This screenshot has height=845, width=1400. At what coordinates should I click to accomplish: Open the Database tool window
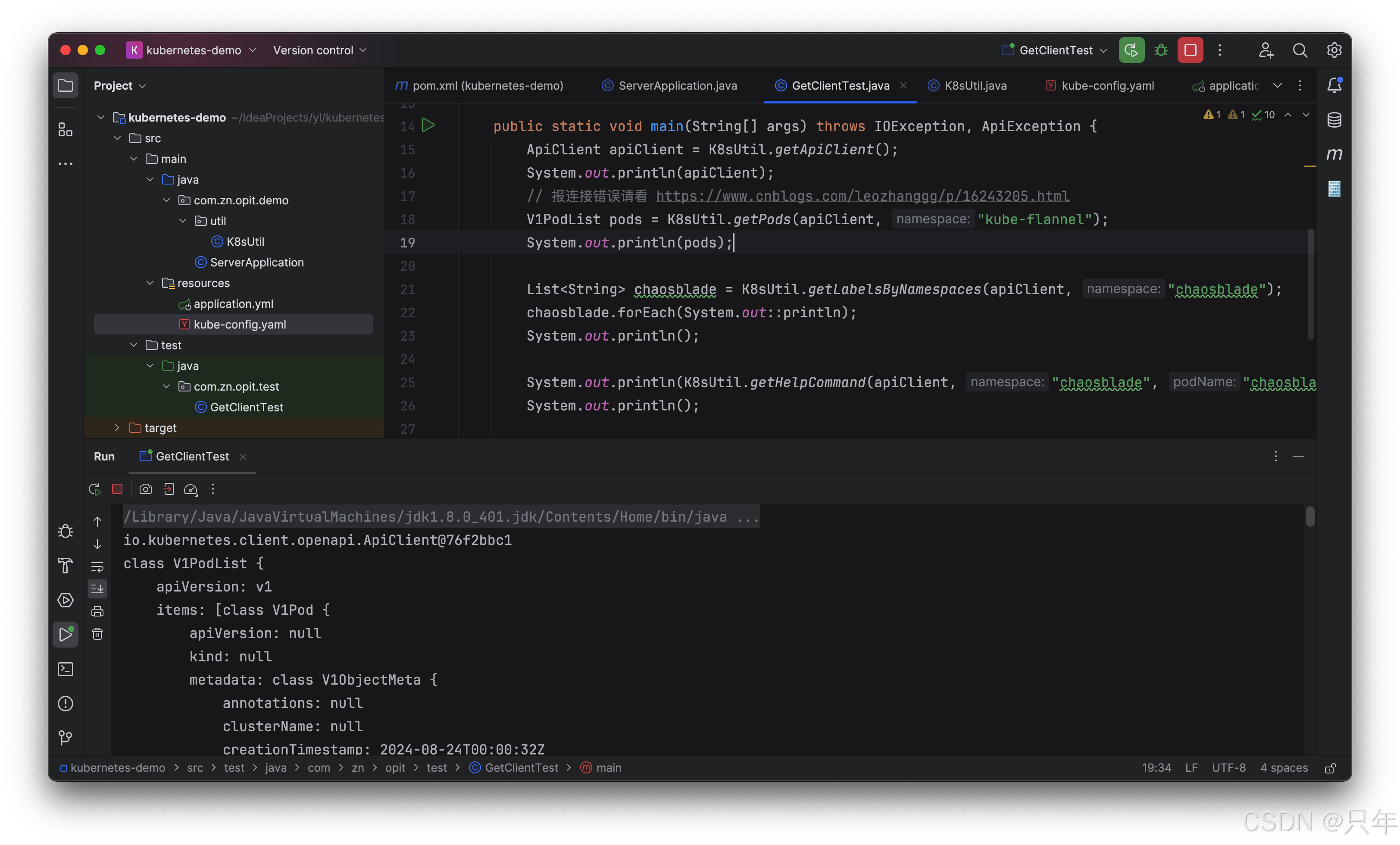(x=1334, y=120)
